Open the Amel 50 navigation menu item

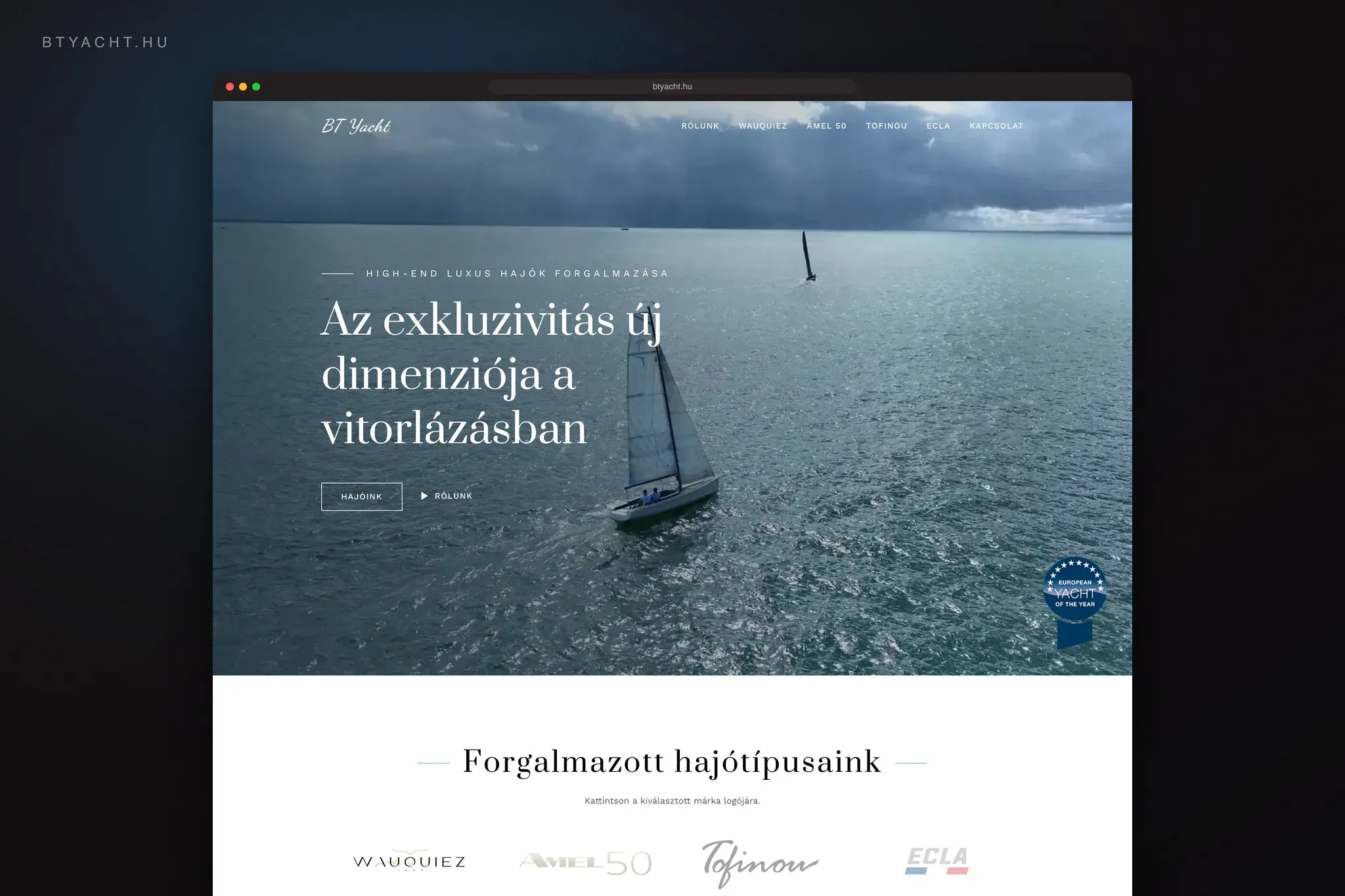826,126
